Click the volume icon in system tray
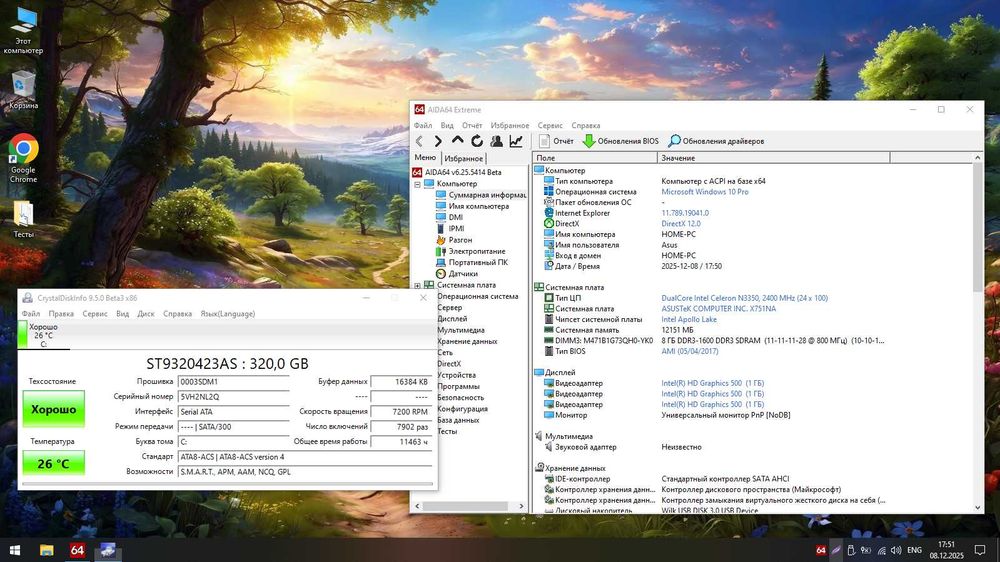 [x=896, y=550]
